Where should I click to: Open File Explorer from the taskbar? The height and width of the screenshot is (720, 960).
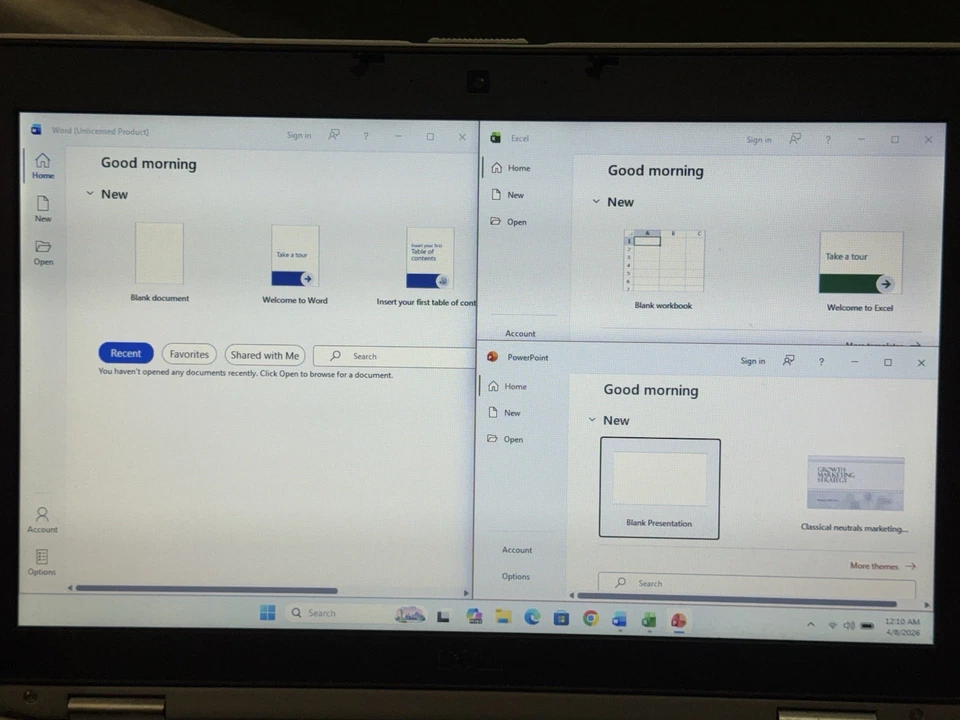point(503,617)
